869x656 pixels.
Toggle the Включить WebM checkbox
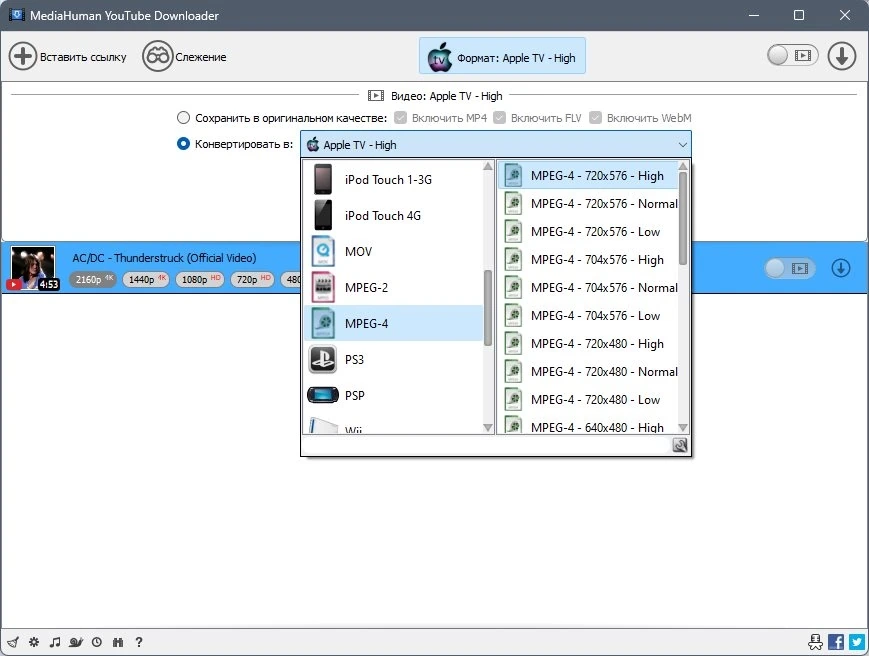pos(595,117)
